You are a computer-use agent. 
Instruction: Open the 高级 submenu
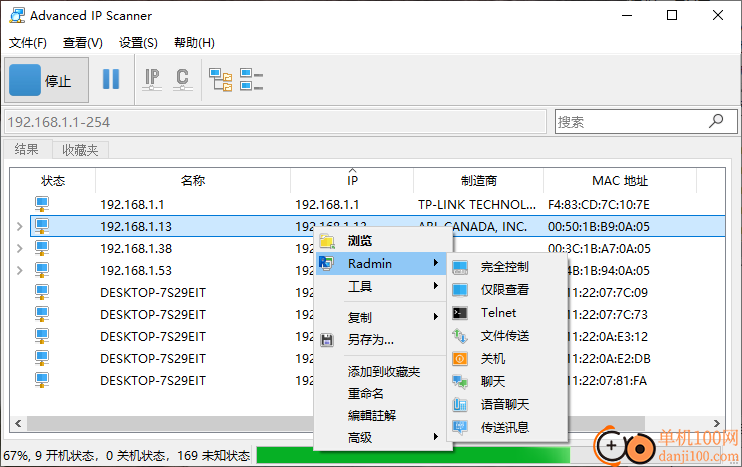pyautogui.click(x=380, y=438)
